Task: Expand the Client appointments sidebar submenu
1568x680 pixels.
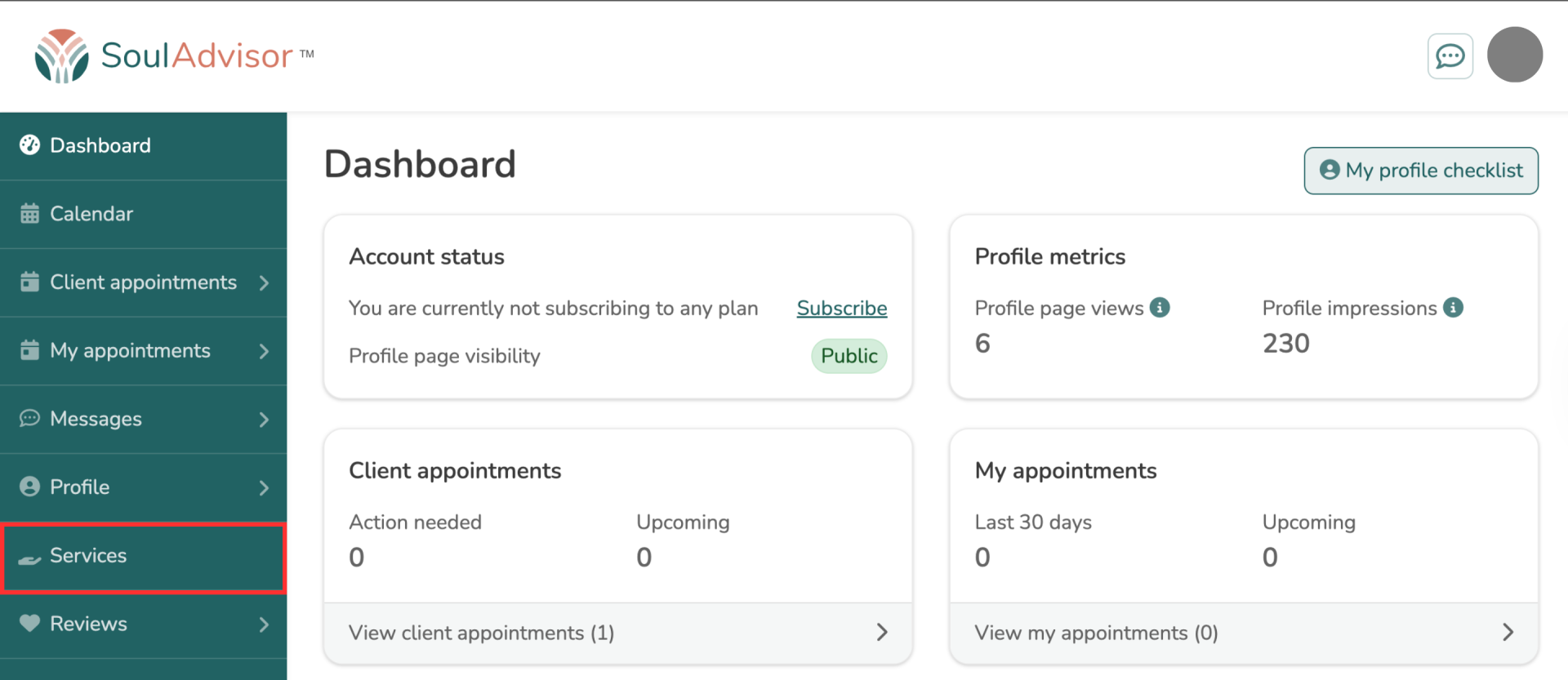Action: point(264,282)
